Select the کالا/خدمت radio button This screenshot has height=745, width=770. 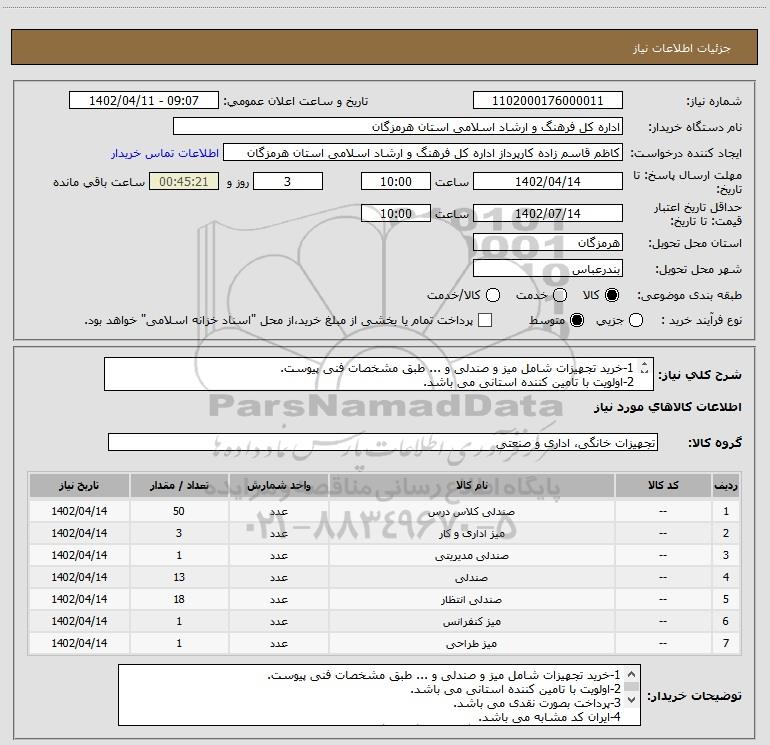coord(493,295)
